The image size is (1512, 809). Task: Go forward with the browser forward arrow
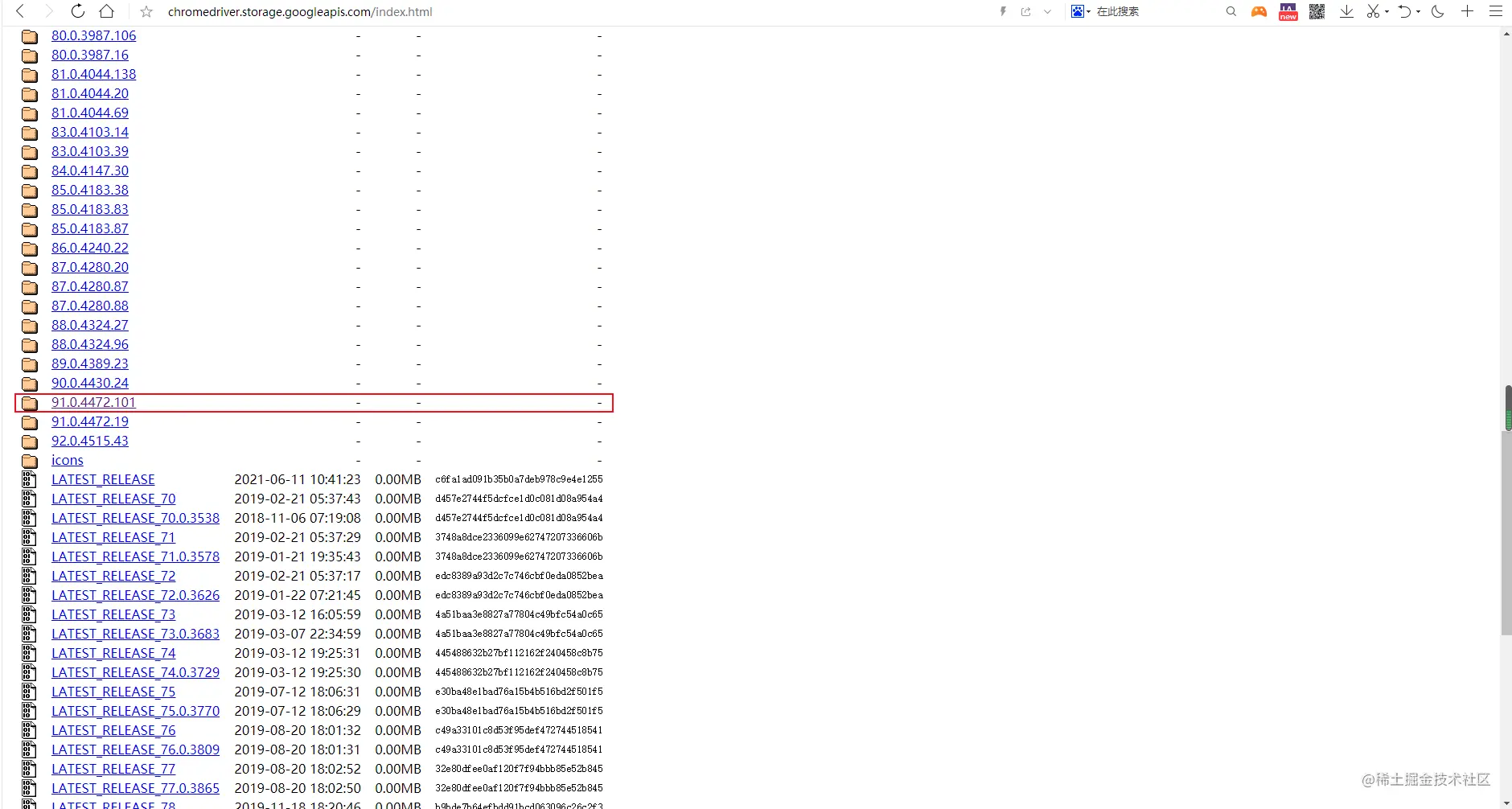pyautogui.click(x=49, y=11)
